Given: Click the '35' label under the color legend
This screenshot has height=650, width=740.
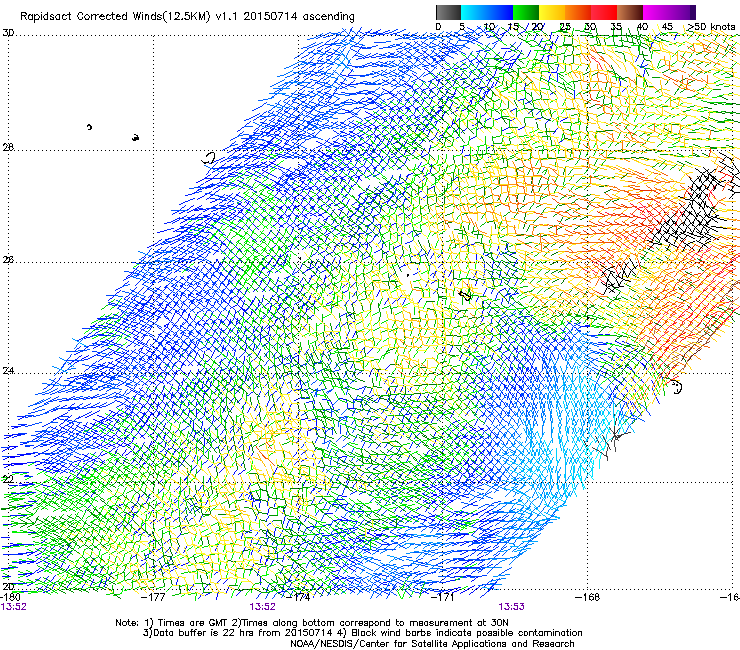Looking at the screenshot, I should [616, 27].
